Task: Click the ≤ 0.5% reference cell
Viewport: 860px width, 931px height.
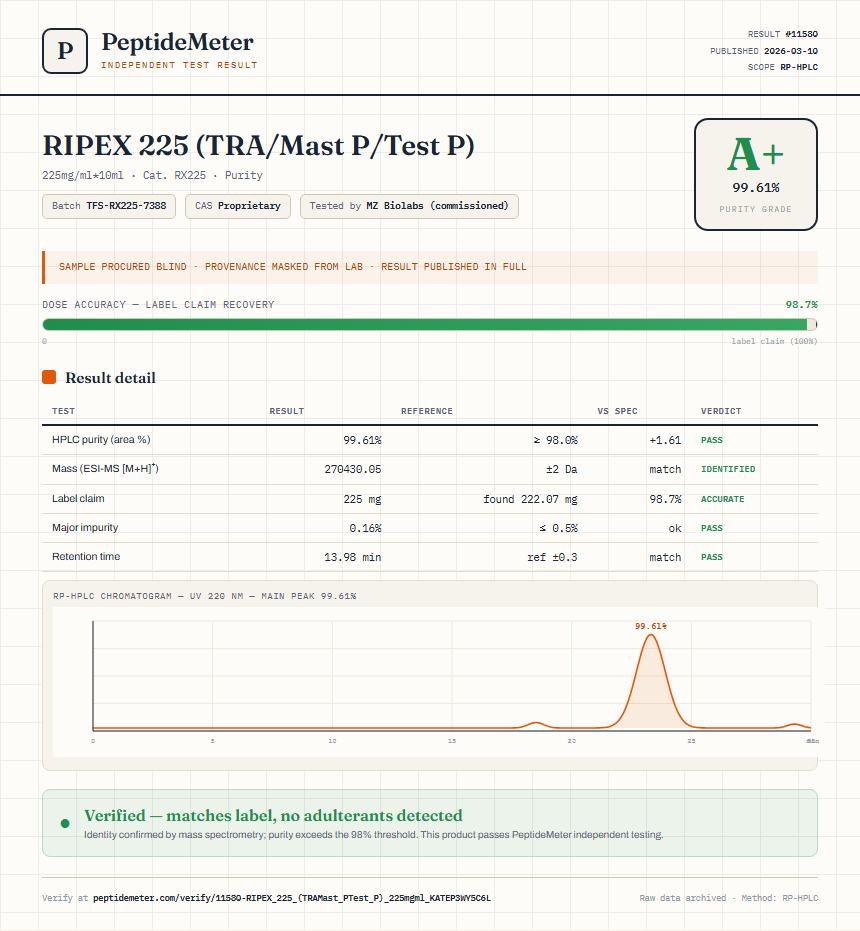Action: pos(558,528)
